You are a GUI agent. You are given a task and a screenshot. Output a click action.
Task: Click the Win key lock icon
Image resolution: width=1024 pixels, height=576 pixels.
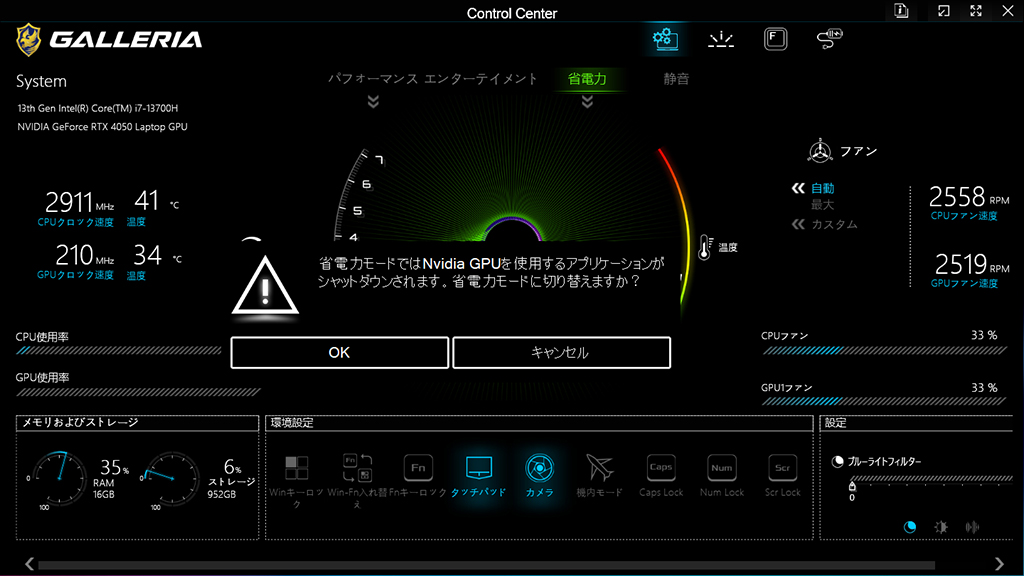[296, 468]
